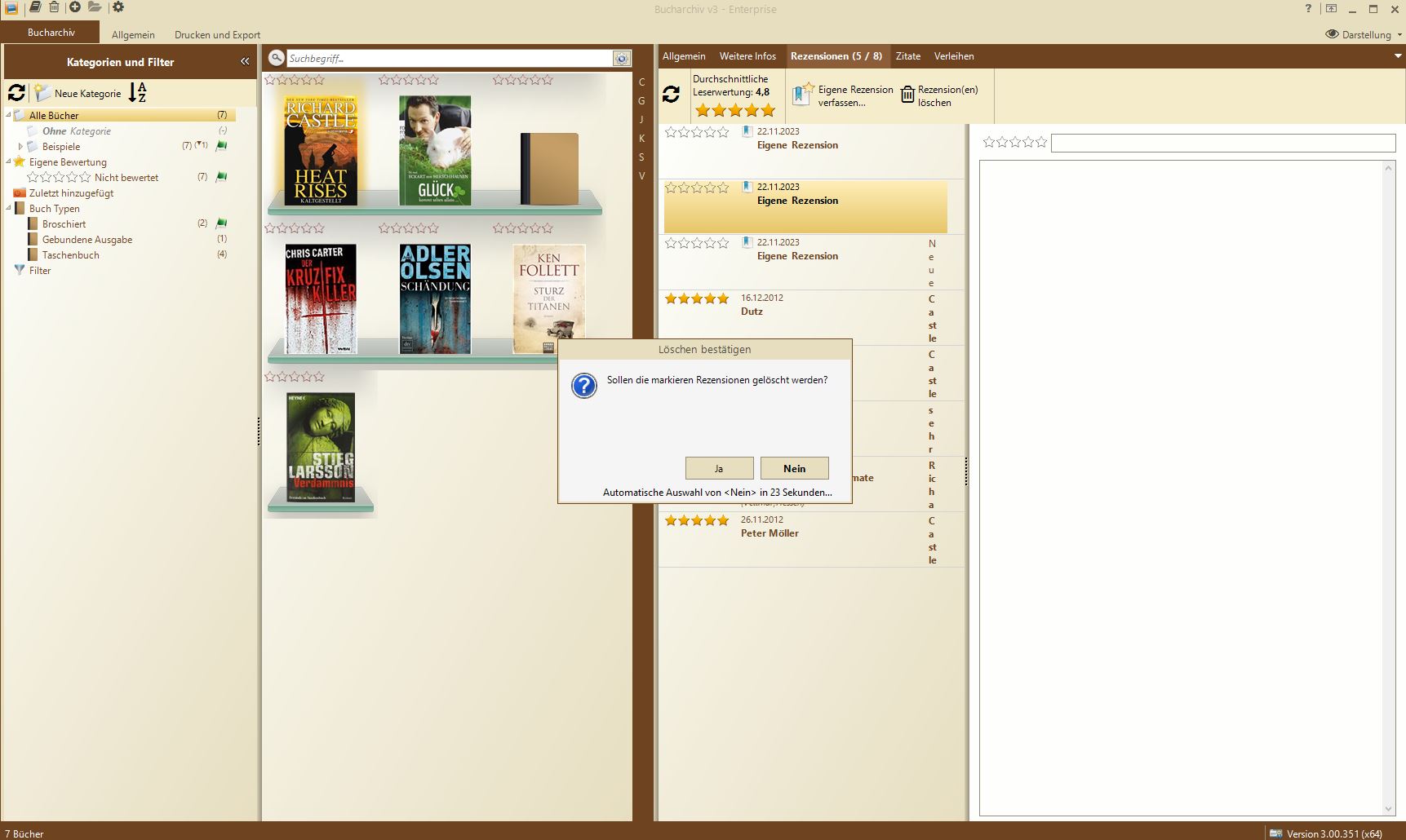Open the detail panel tab overflow arrow
This screenshot has height=840, width=1406.
click(x=1398, y=56)
